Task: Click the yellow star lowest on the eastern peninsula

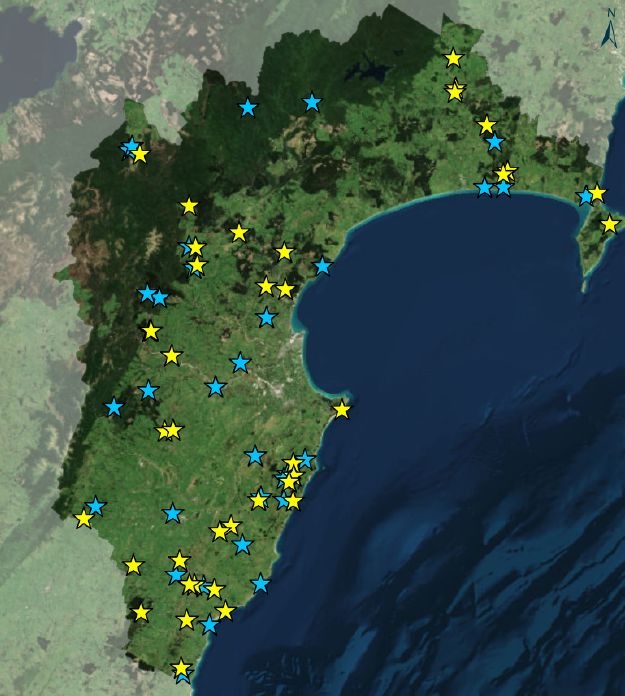Action: pyautogui.click(x=610, y=224)
